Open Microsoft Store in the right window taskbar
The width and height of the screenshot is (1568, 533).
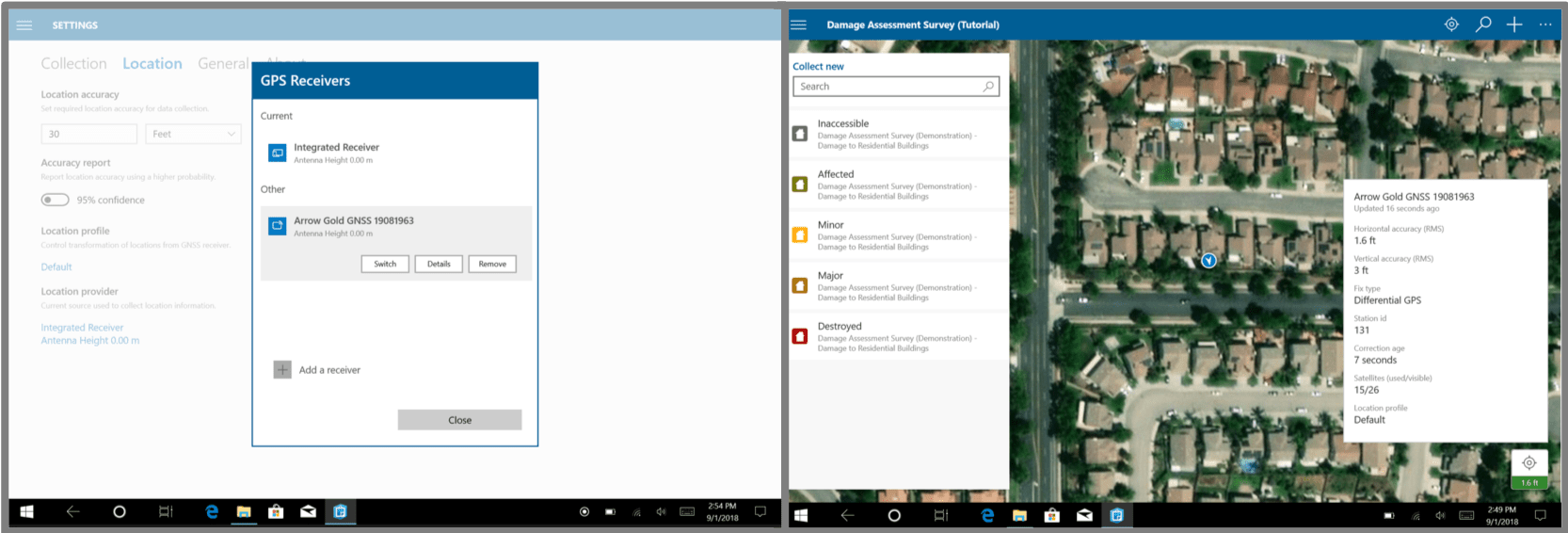pyautogui.click(x=1052, y=515)
